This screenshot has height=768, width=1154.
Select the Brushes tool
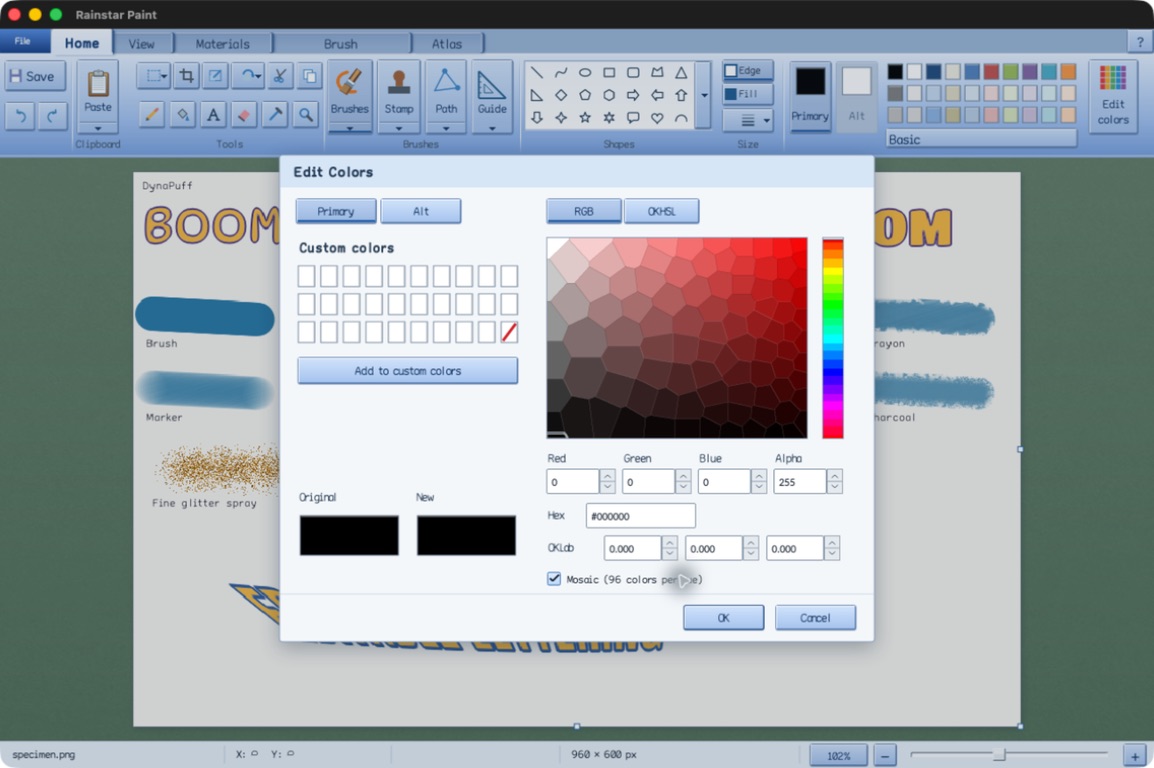pyautogui.click(x=349, y=90)
